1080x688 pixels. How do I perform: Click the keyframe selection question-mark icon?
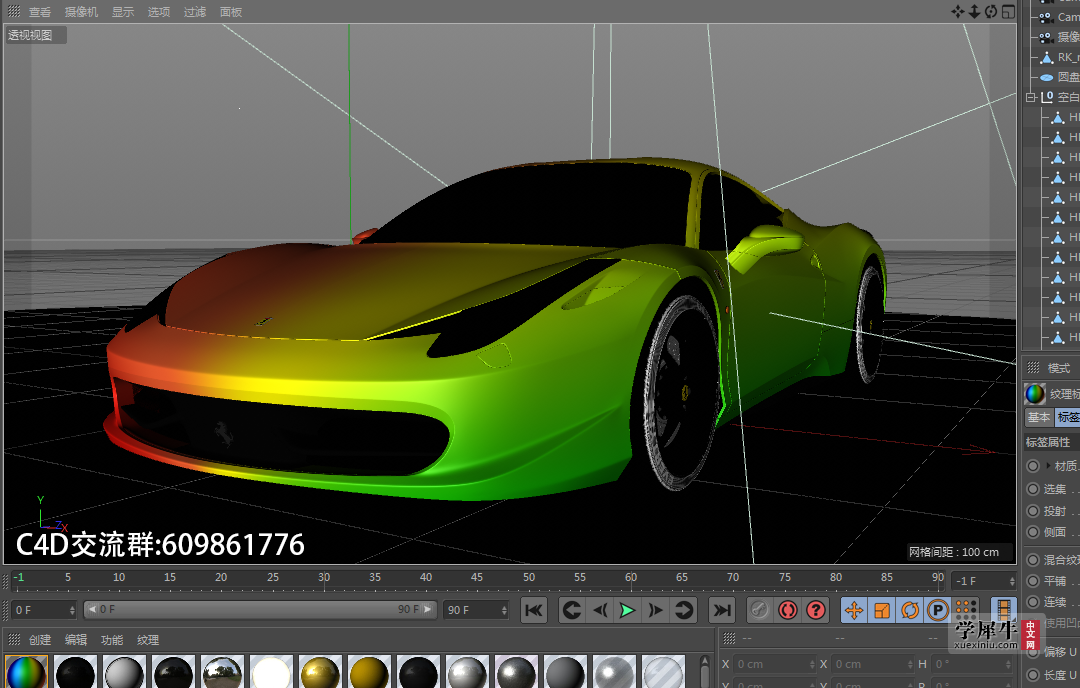tap(816, 610)
